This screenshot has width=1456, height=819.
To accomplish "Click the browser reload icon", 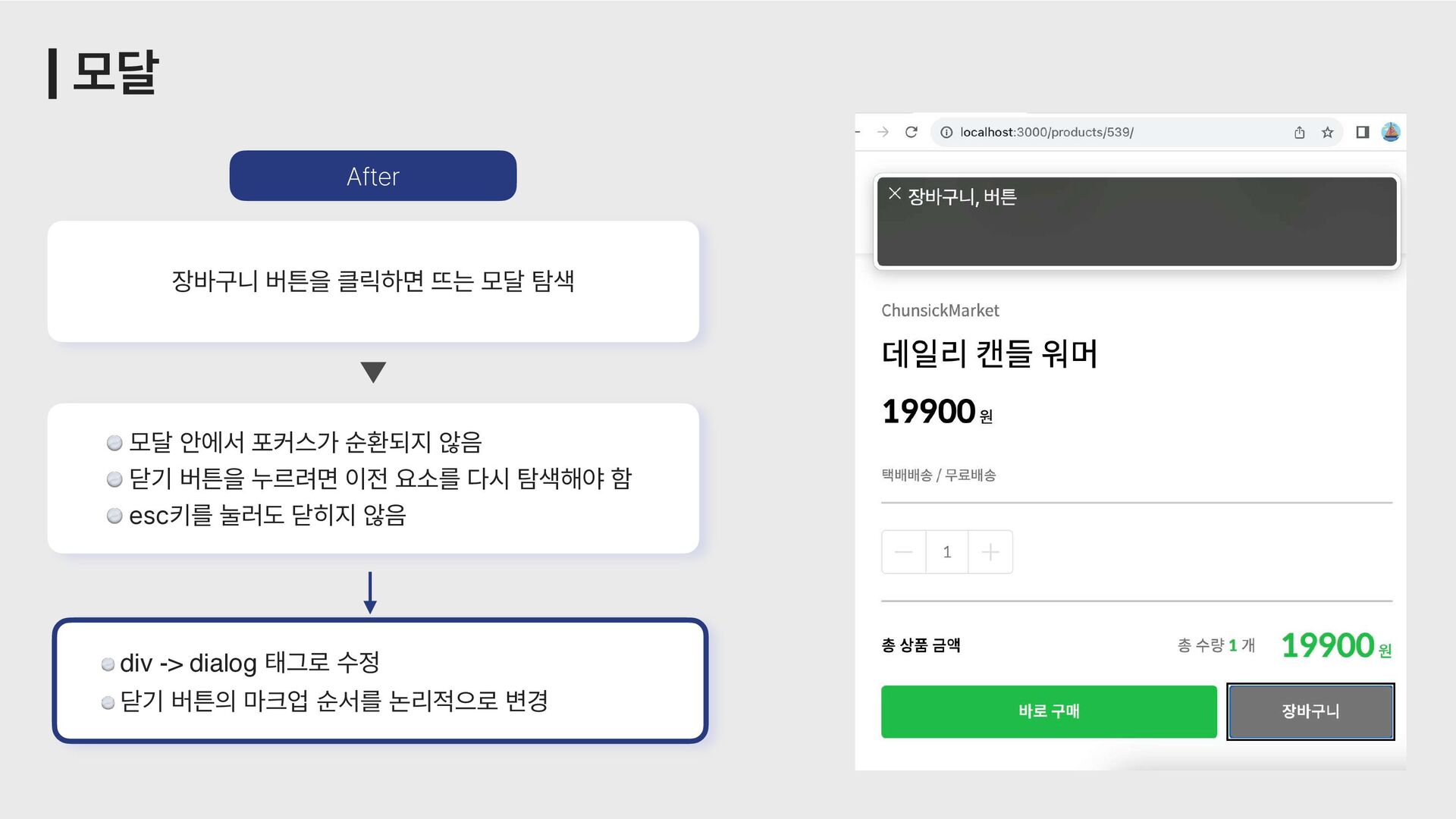I will point(912,132).
